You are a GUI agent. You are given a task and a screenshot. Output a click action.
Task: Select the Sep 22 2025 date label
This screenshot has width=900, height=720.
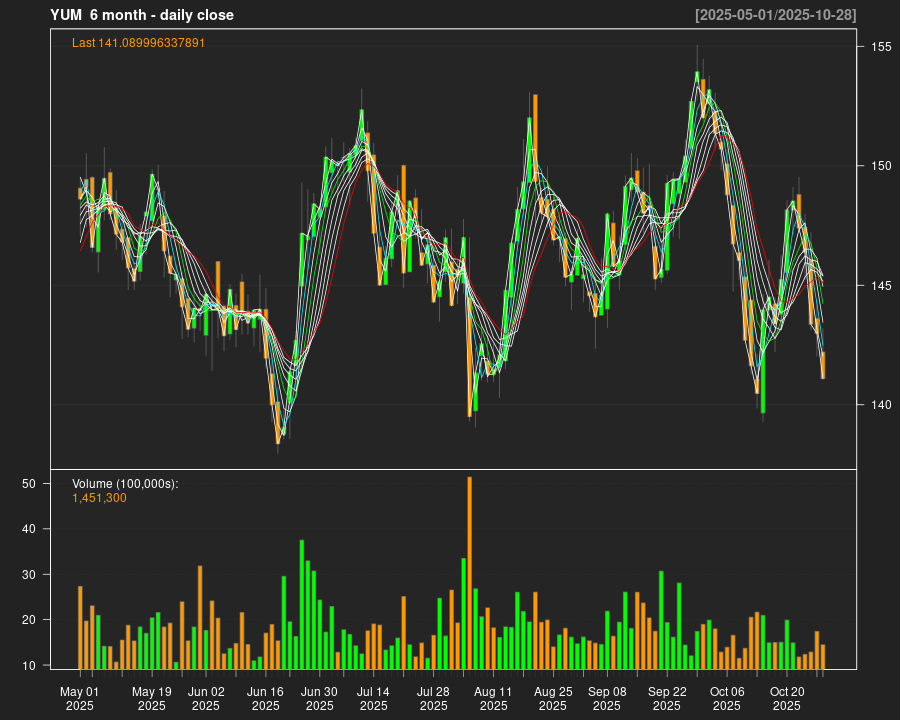[667, 698]
